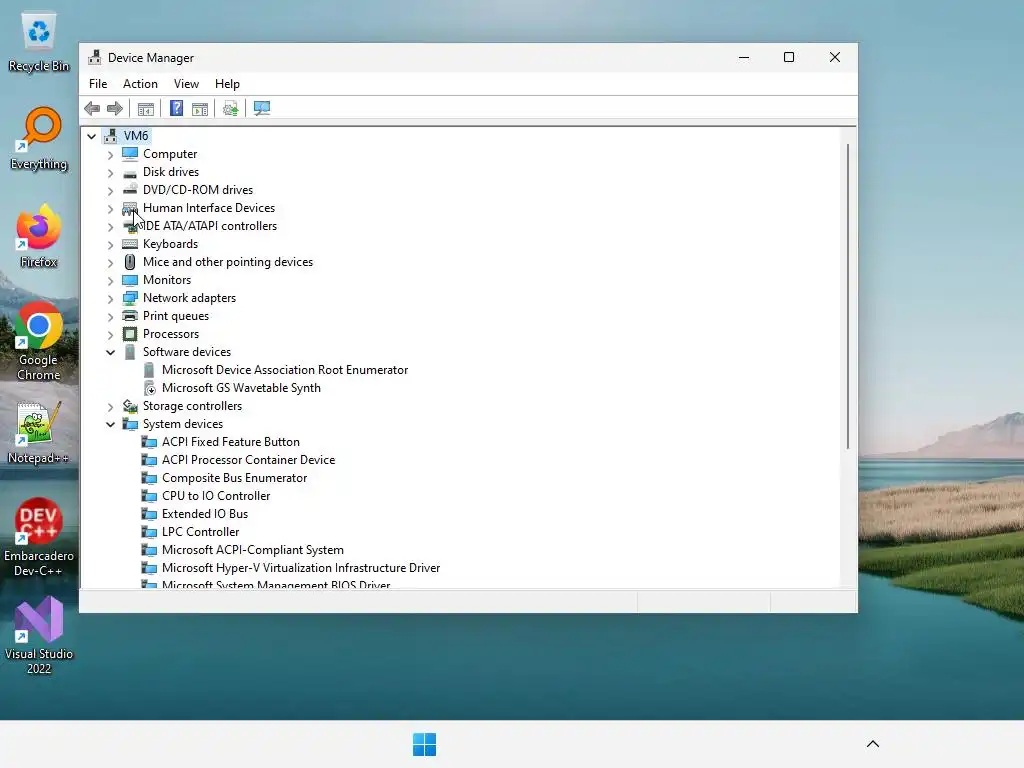Select CPU to IO Controller device
Screen dimensions: 1024x768
(x=216, y=496)
